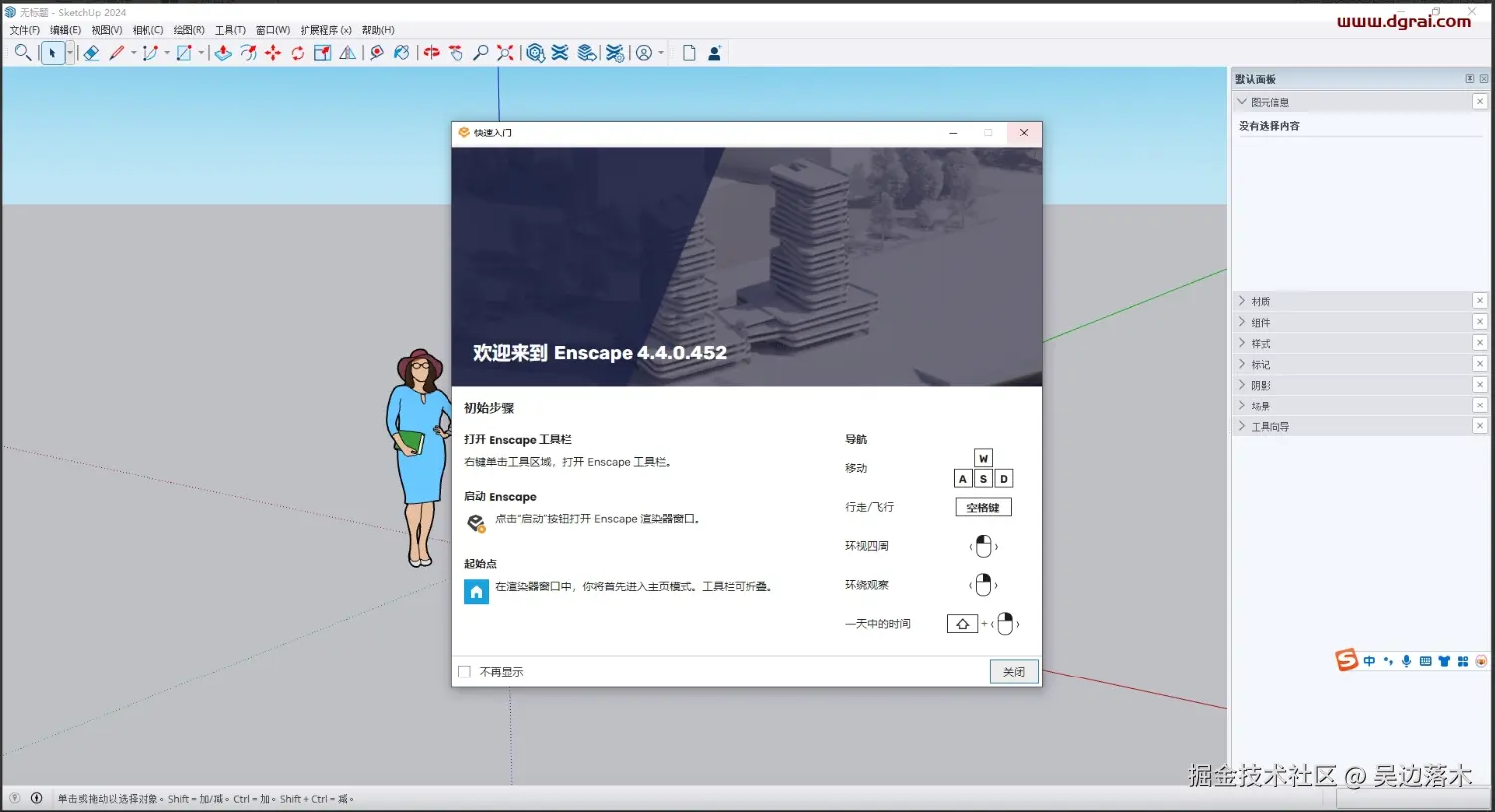The image size is (1495, 812).
Task: Click the Enscape start icon in dialog
Action: click(x=476, y=522)
